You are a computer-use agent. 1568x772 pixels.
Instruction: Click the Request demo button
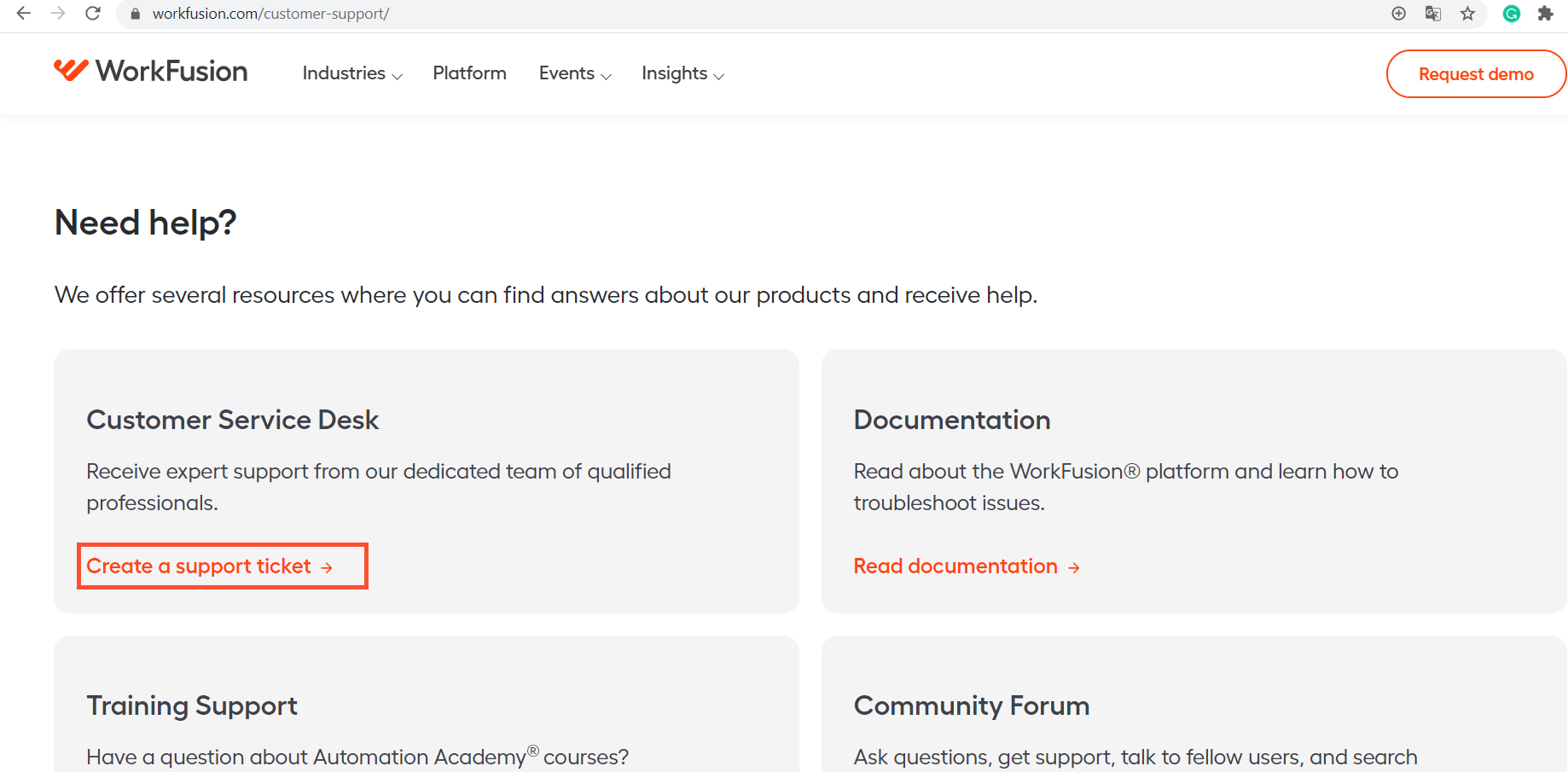[1476, 74]
